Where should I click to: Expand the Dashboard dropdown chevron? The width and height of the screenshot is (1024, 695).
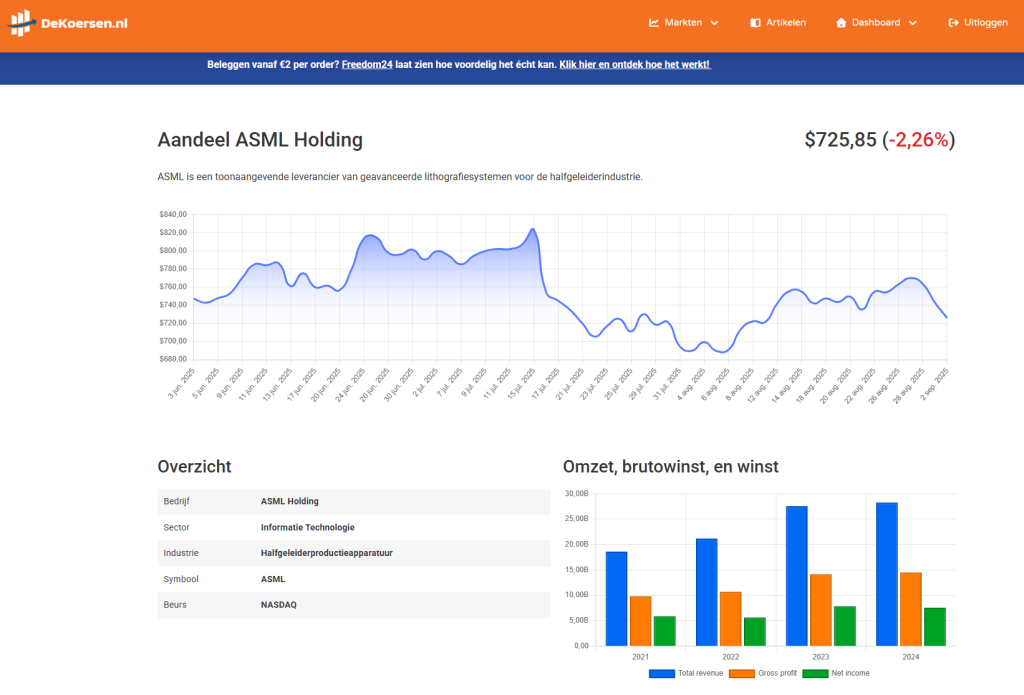pyautogui.click(x=912, y=23)
